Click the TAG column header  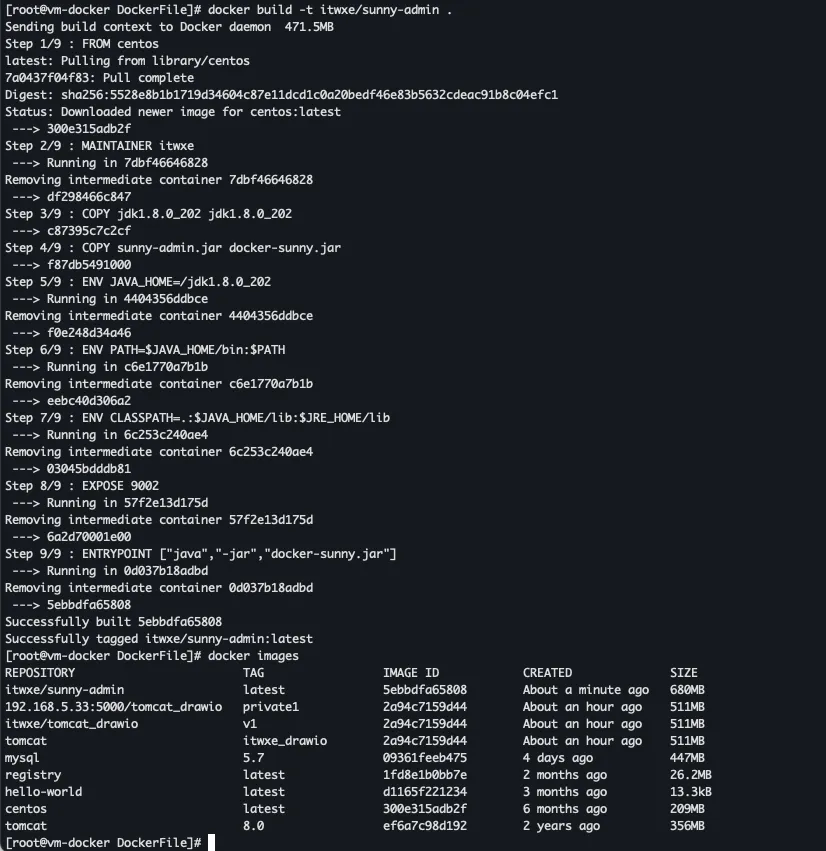pyautogui.click(x=253, y=673)
